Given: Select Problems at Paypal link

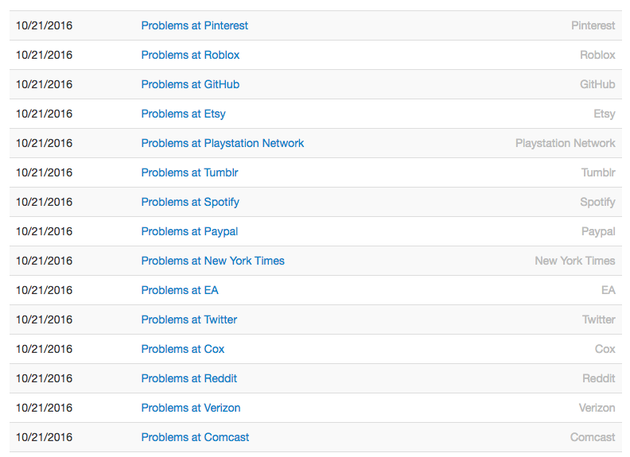Looking at the screenshot, I should [189, 231].
